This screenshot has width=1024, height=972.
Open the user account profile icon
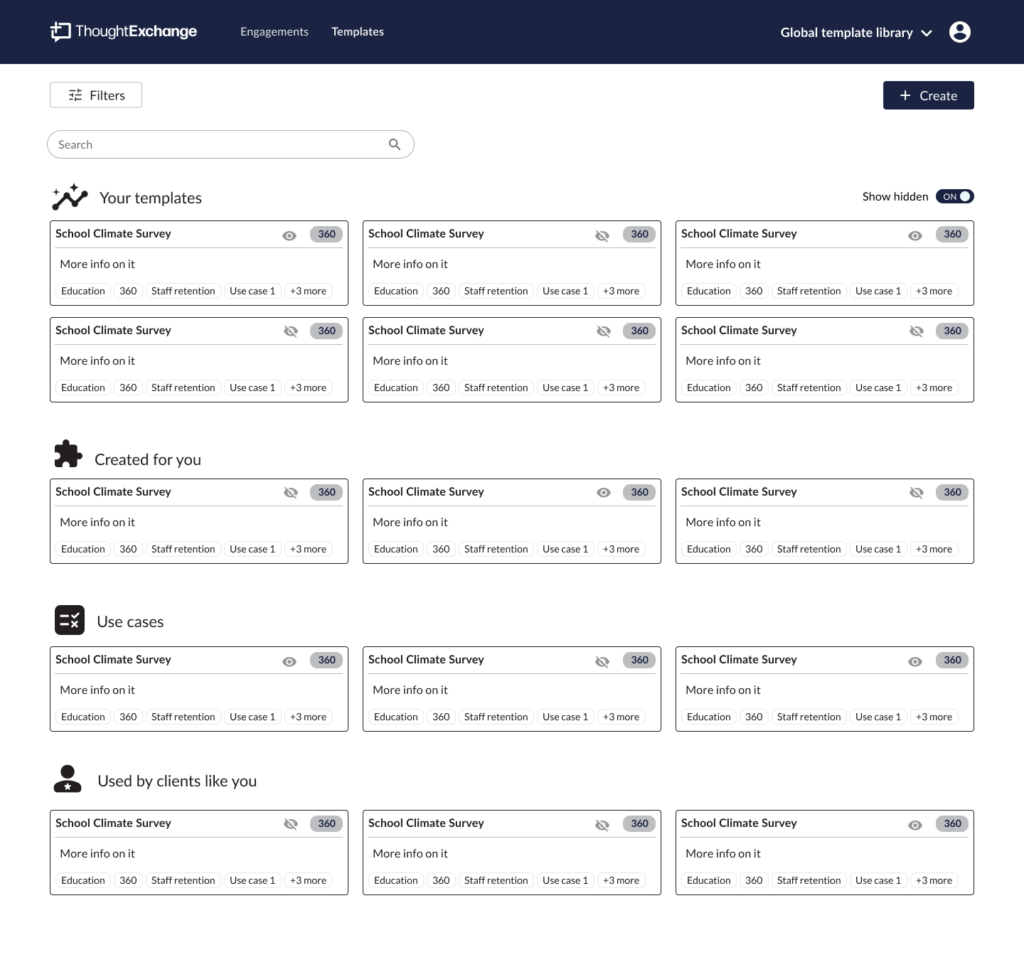click(959, 32)
